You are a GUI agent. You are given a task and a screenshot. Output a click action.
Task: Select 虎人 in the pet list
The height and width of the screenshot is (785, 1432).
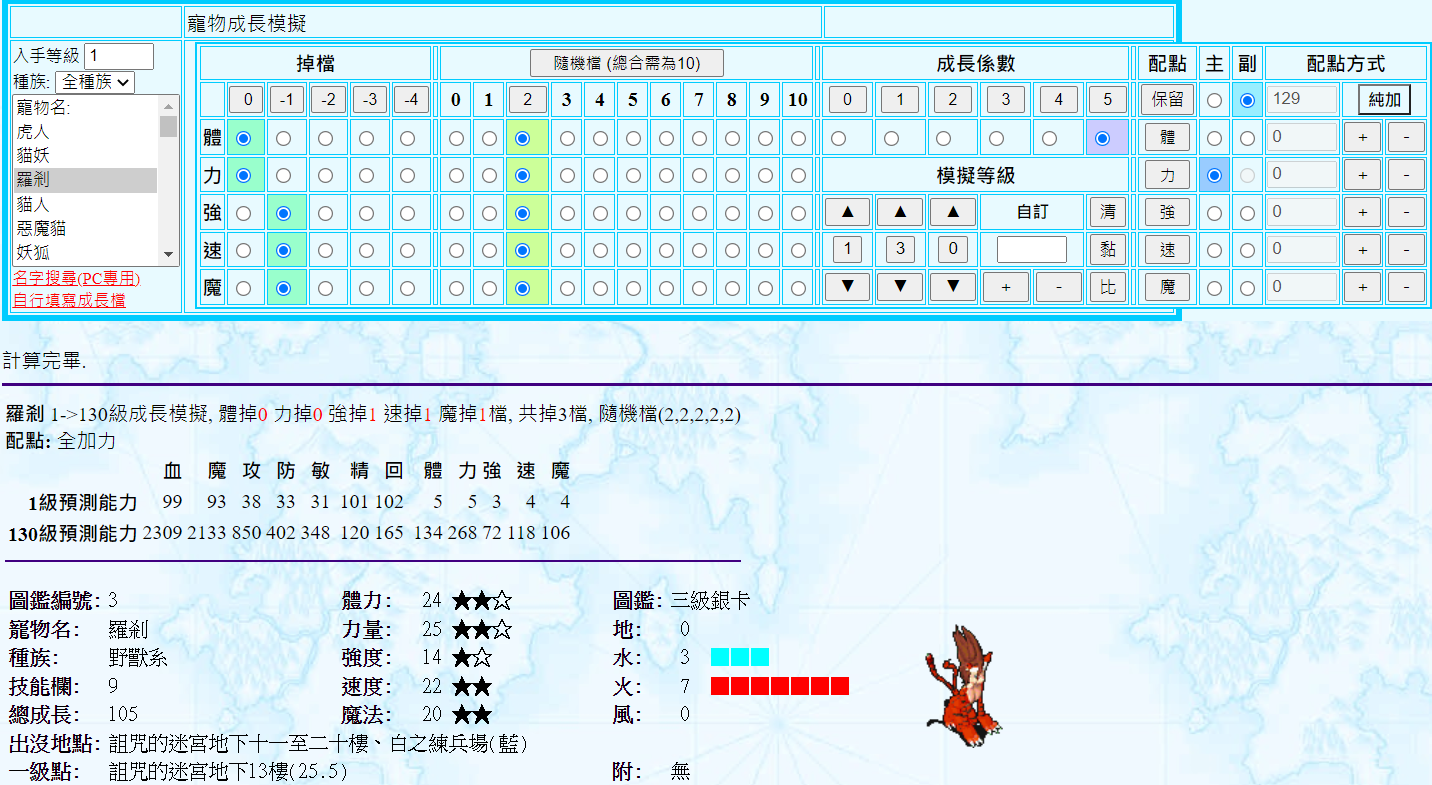coord(86,131)
